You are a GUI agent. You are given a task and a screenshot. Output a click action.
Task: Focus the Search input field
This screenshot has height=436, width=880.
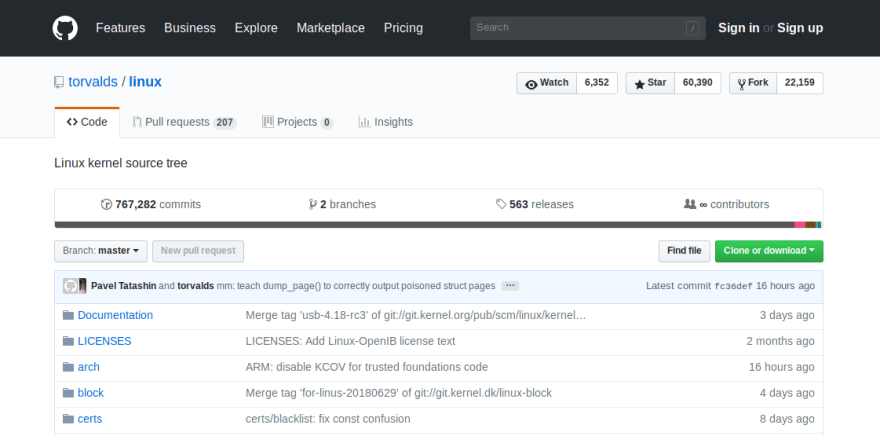point(588,28)
